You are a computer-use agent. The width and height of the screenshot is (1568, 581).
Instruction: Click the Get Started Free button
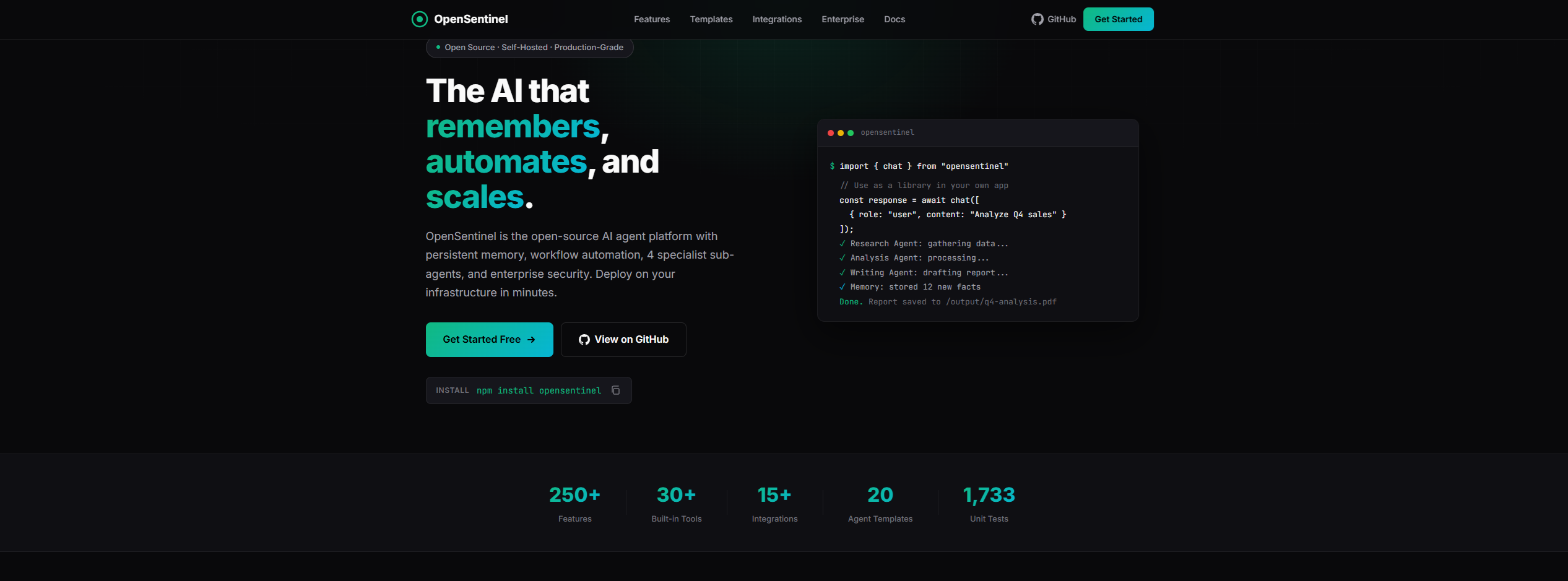pyautogui.click(x=489, y=339)
